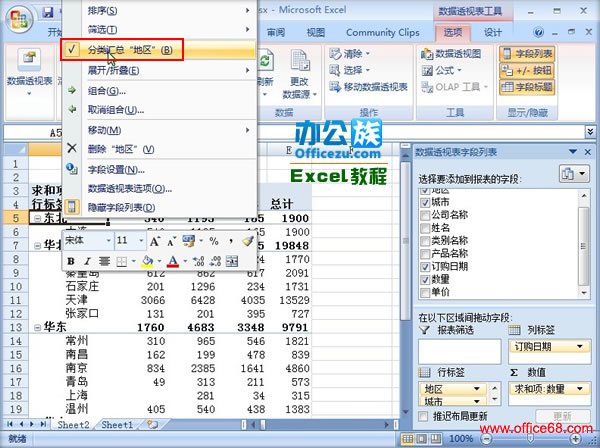The width and height of the screenshot is (600, 448).
Task: Apply percent style in mini toolbar
Action: pos(214,241)
